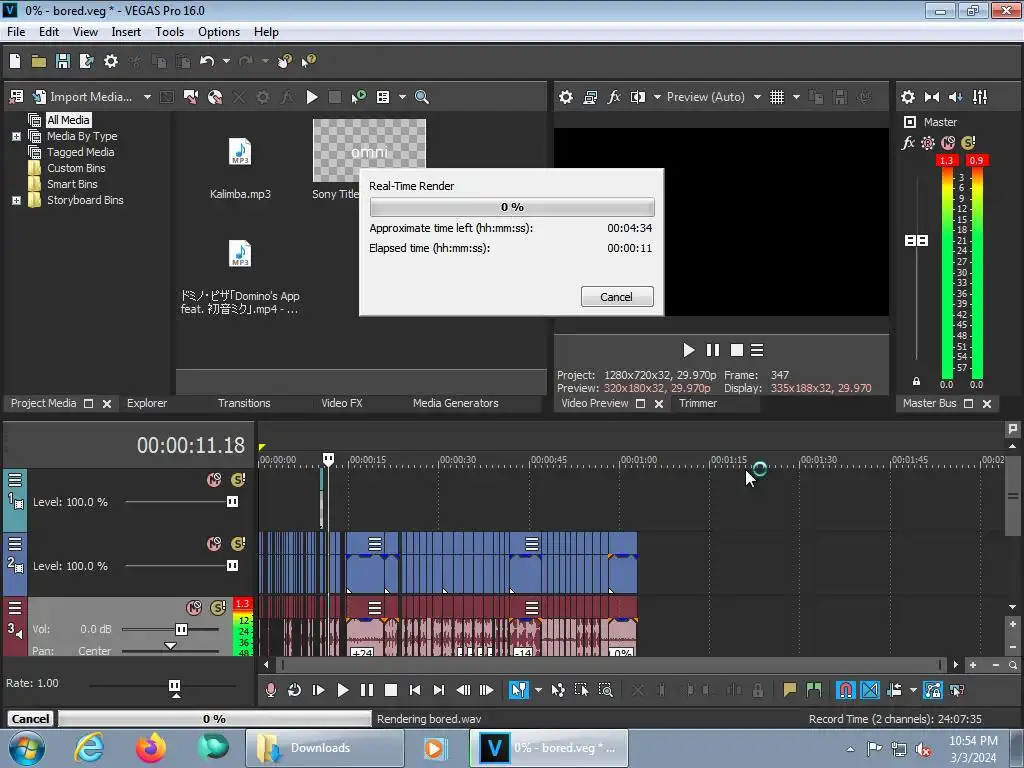Open video preview settings gear icon
The height and width of the screenshot is (768, 1024).
point(566,97)
